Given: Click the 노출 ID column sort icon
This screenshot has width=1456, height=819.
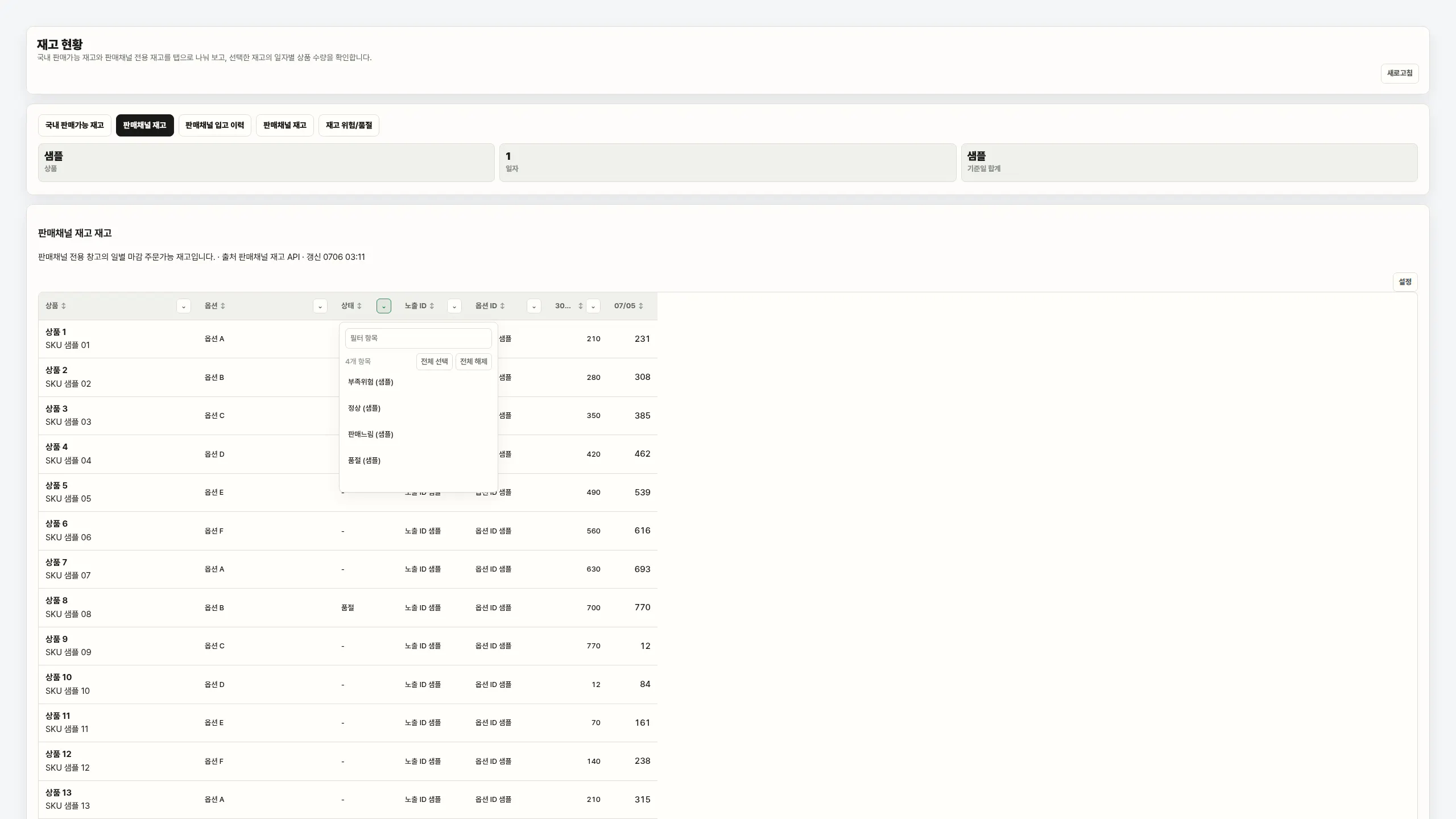Looking at the screenshot, I should pos(432,306).
